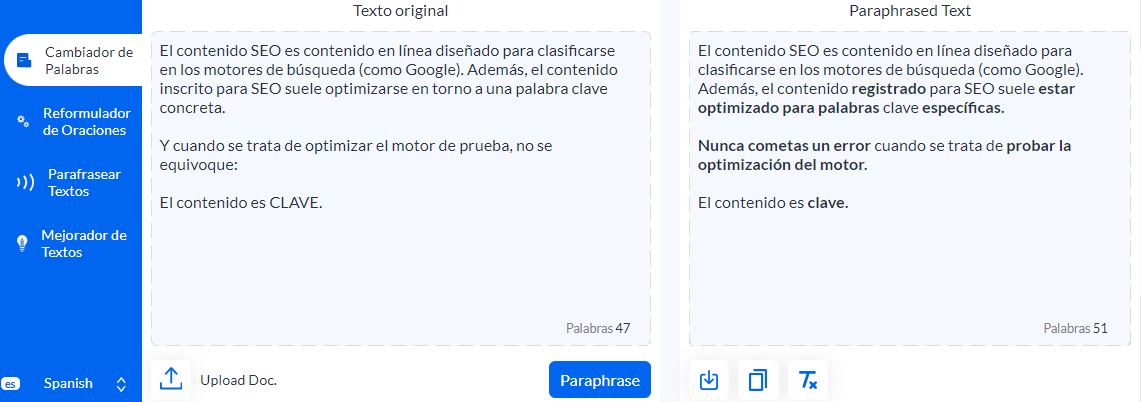Click the Reformulador de Oraciones gears icon
This screenshot has width=1141, height=402.
[23, 122]
